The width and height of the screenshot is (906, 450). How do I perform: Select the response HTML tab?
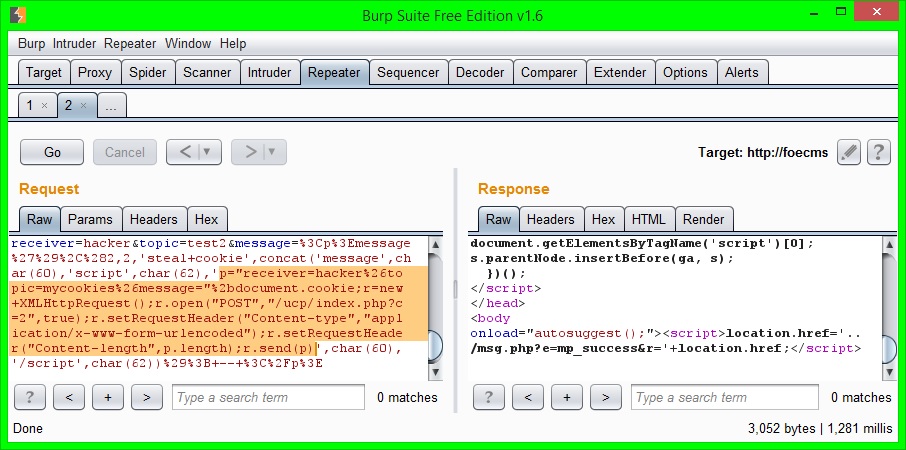[649, 220]
